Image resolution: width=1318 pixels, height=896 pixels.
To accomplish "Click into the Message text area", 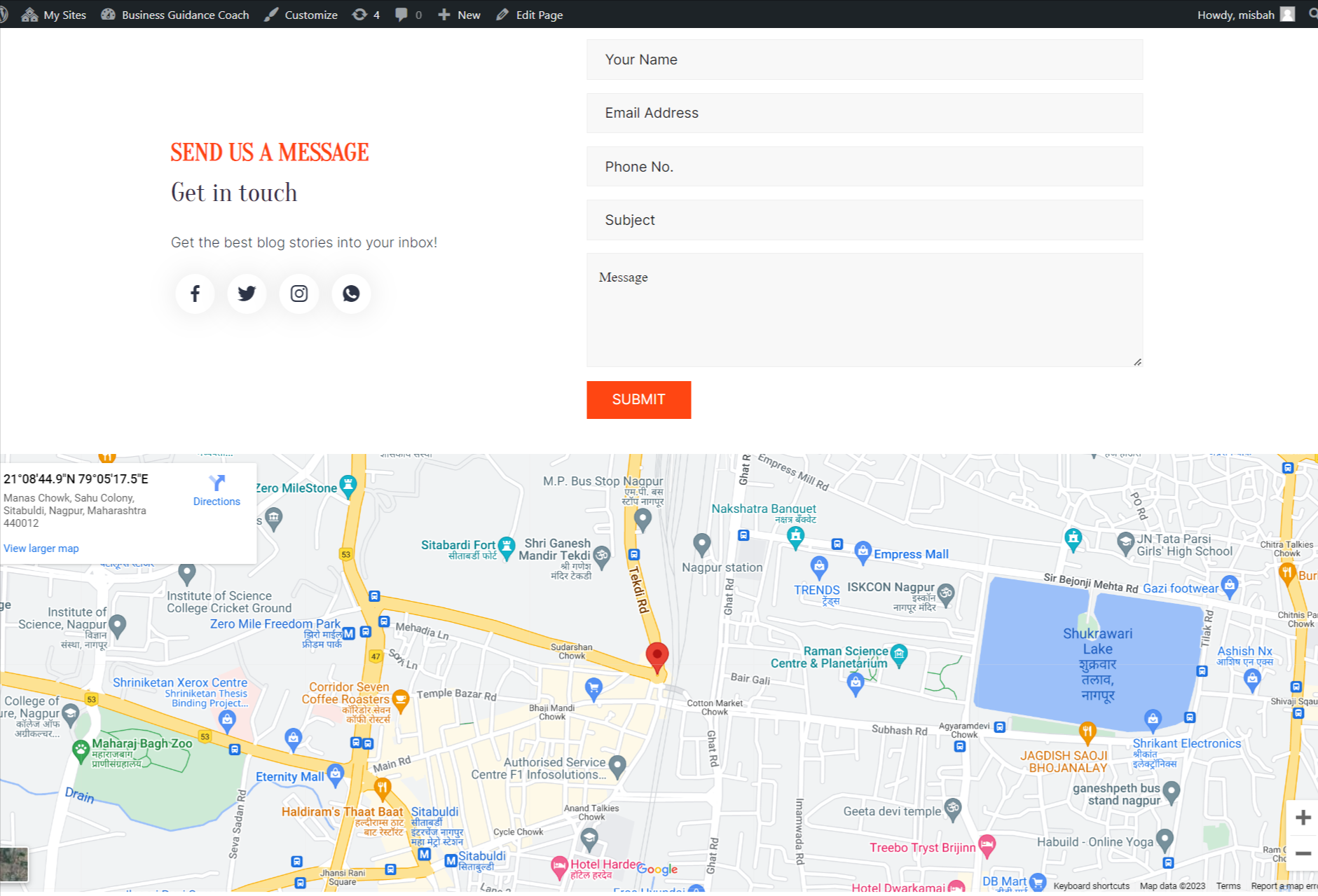I will click(x=864, y=310).
